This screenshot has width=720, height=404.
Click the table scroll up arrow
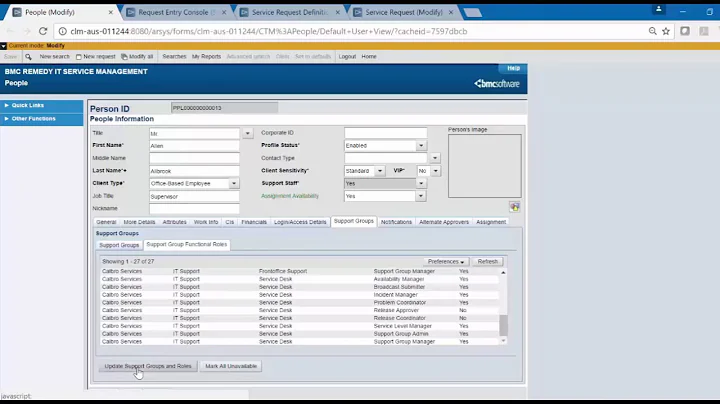tap(503, 272)
